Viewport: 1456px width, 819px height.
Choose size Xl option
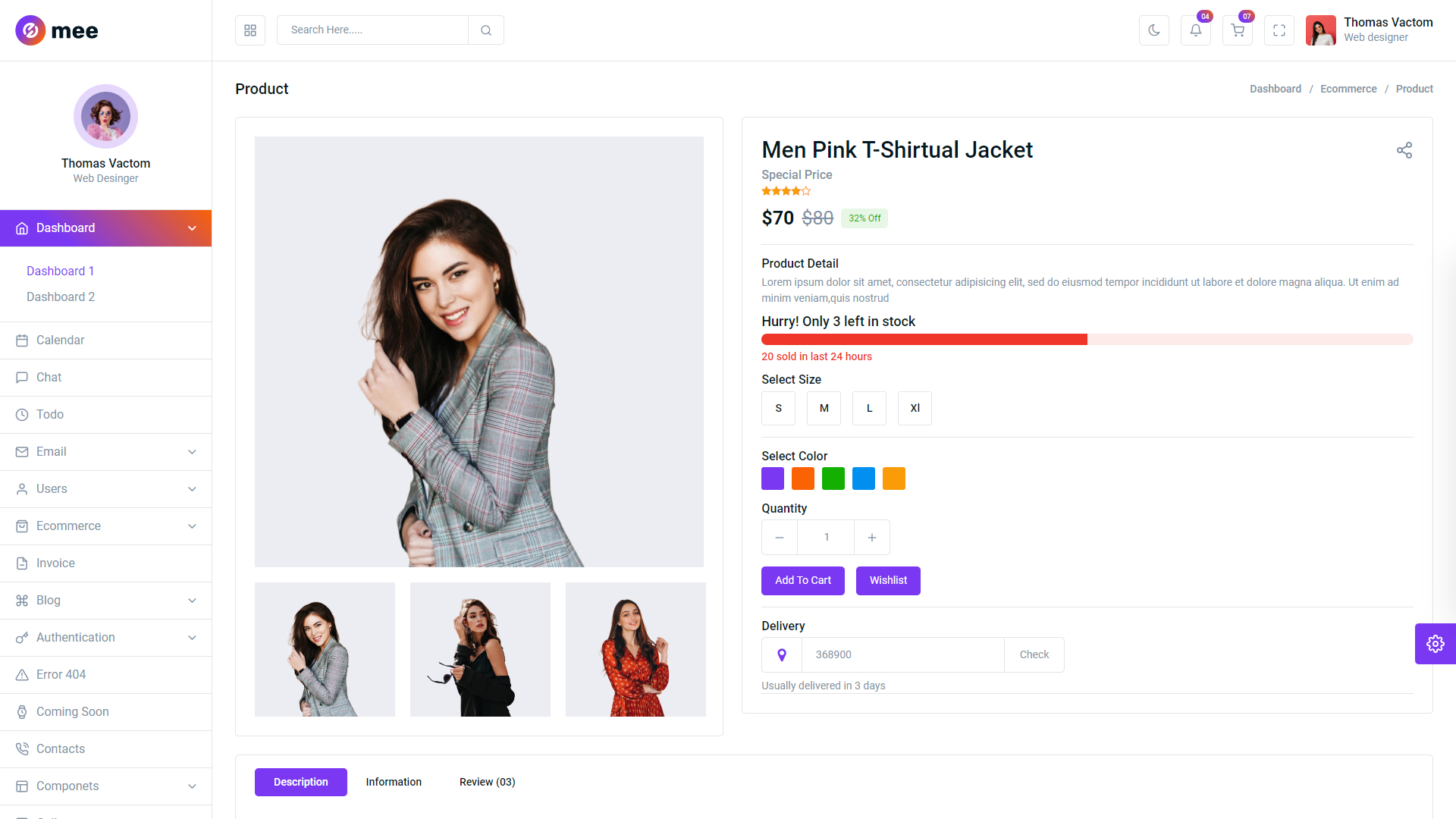click(x=915, y=409)
